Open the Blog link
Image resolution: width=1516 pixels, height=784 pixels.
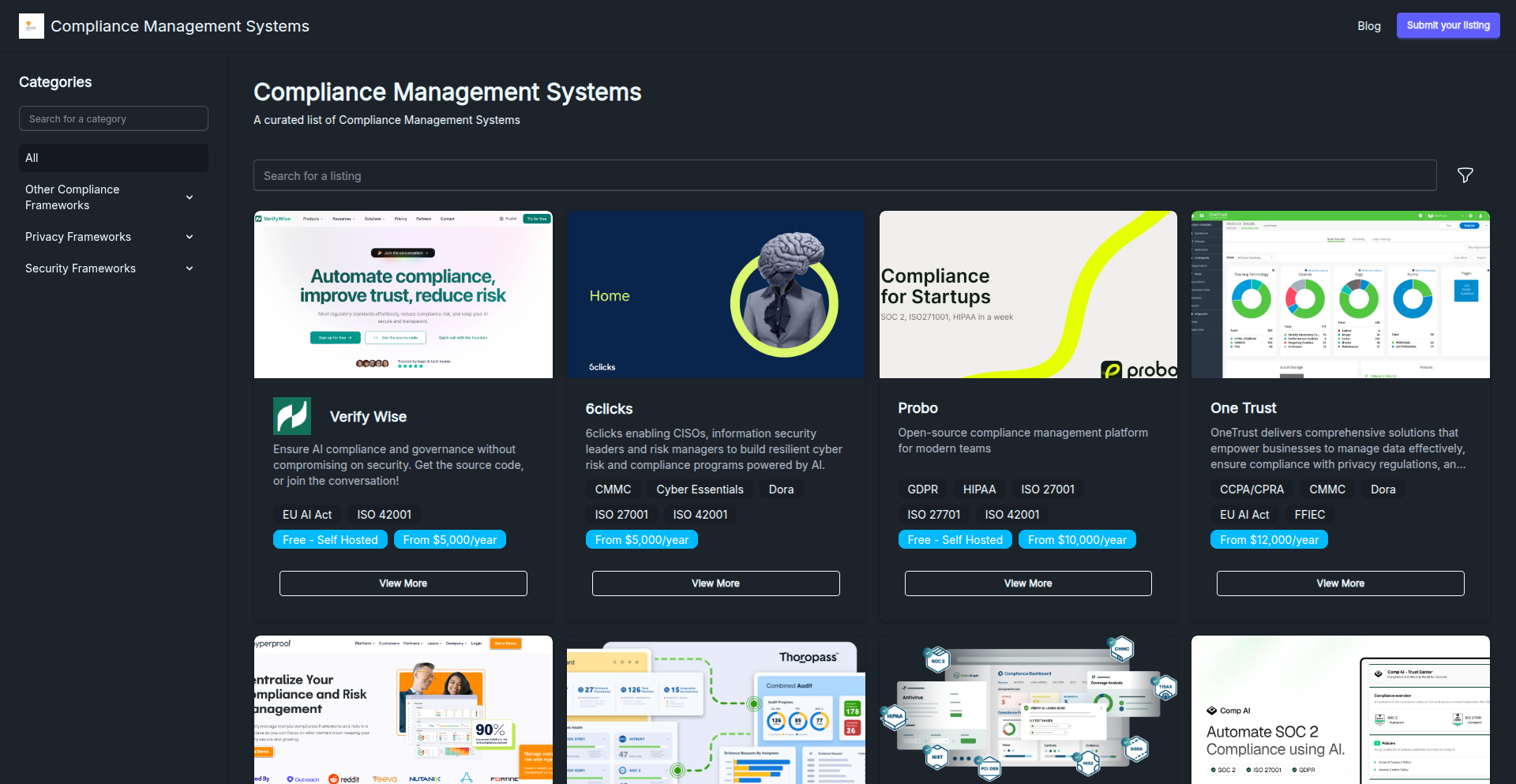coord(1369,26)
